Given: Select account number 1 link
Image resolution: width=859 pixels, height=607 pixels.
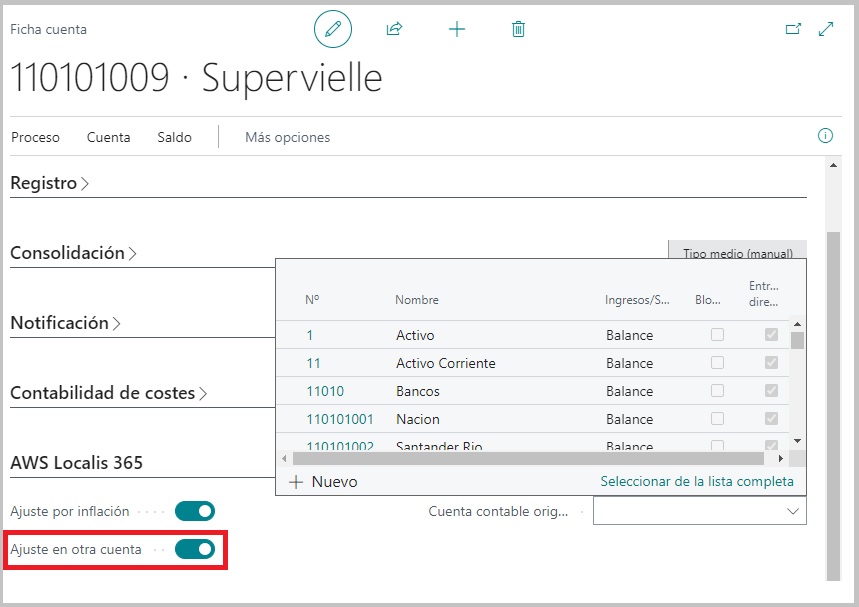Looking at the screenshot, I should point(310,335).
